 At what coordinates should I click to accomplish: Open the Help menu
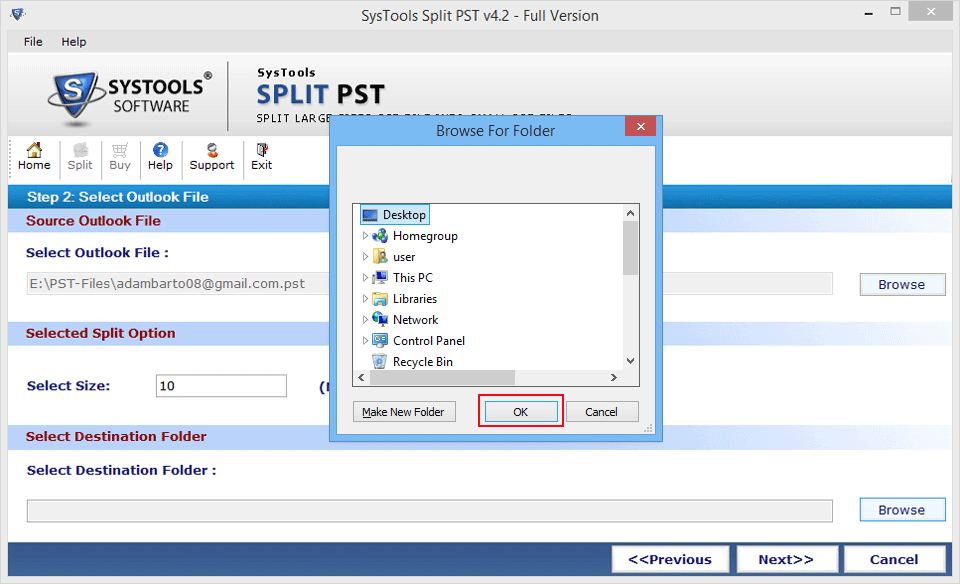pyautogui.click(x=74, y=42)
